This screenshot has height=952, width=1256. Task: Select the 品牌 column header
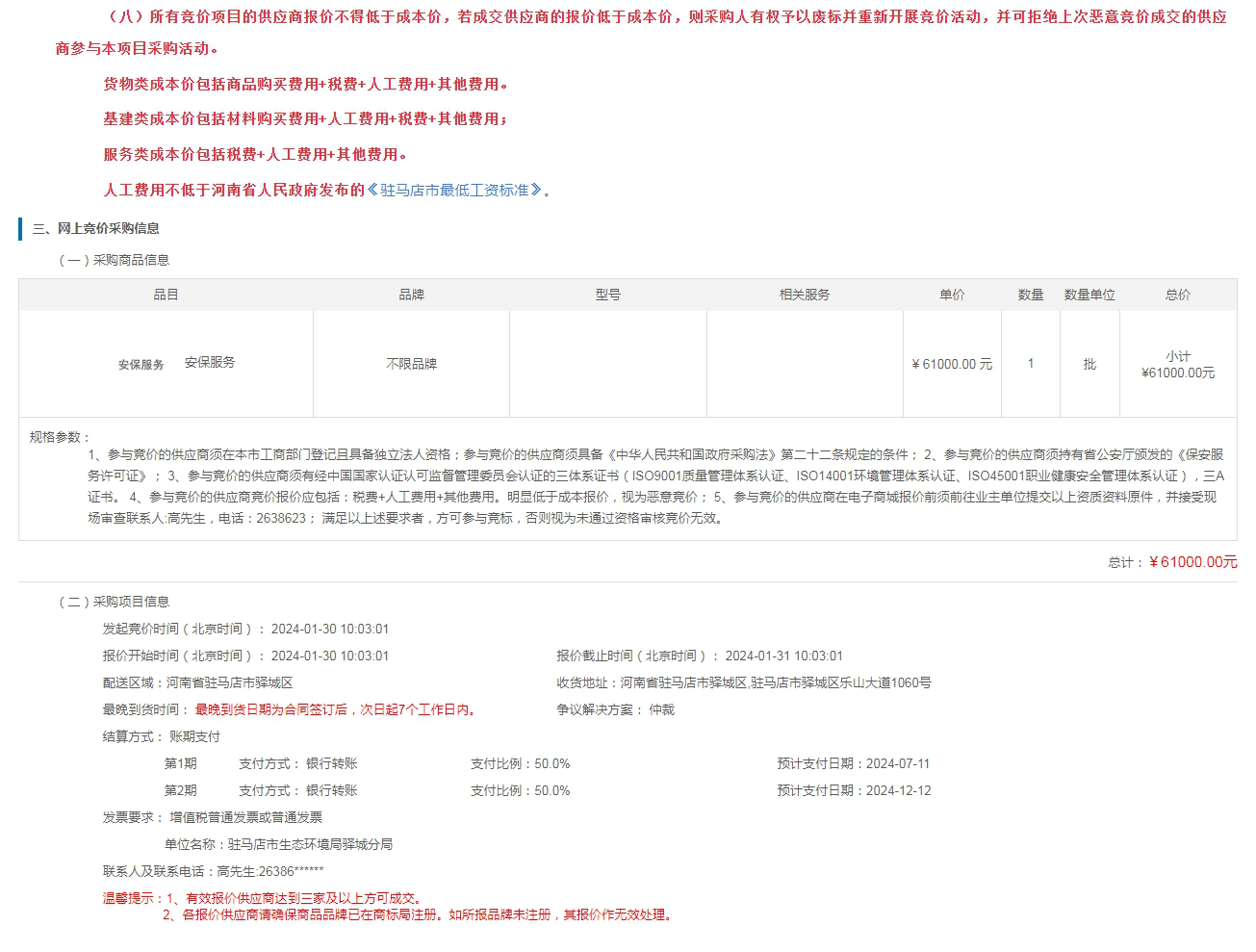click(x=411, y=296)
